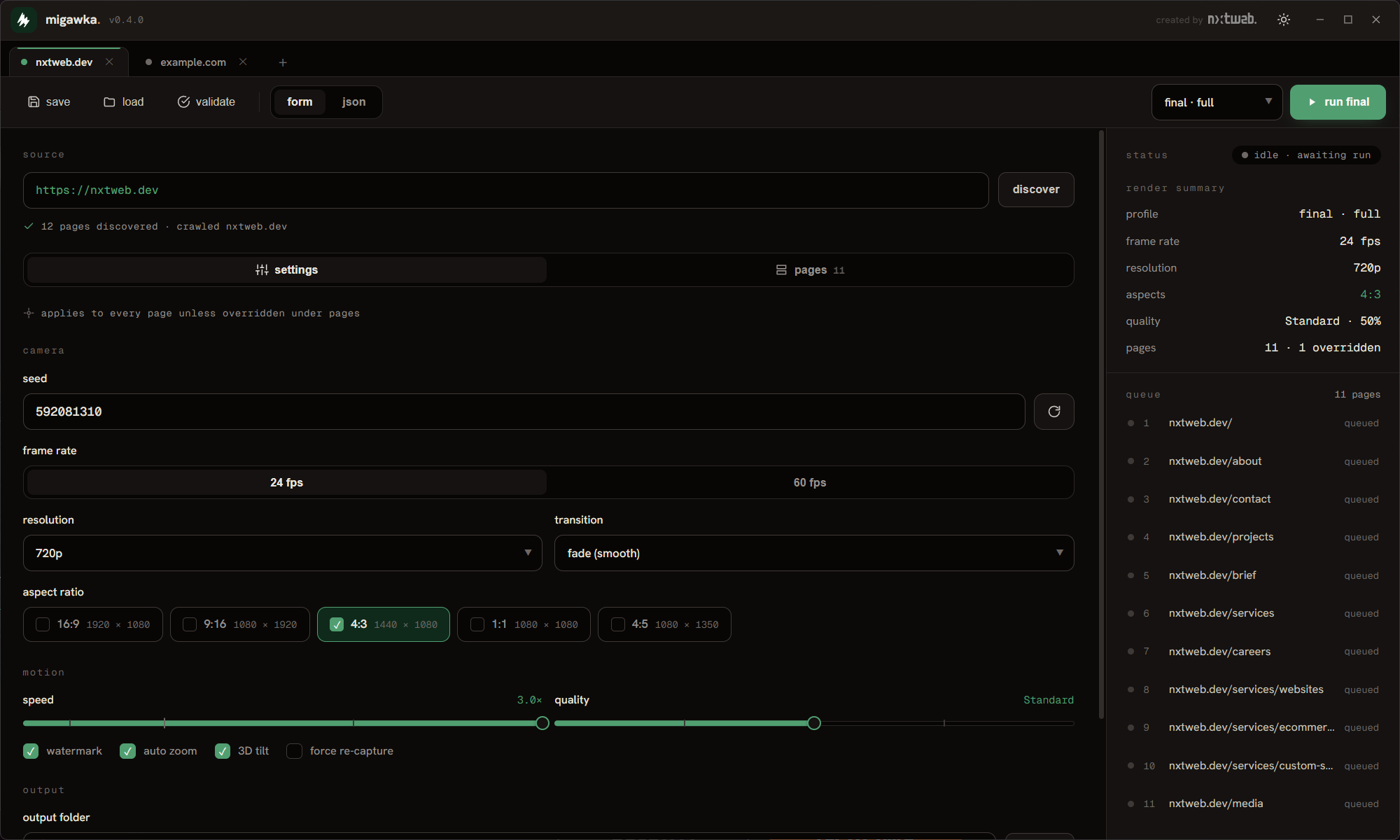Screen dimensions: 1400x840
Task: Adjust the quality slider handle
Action: [814, 723]
